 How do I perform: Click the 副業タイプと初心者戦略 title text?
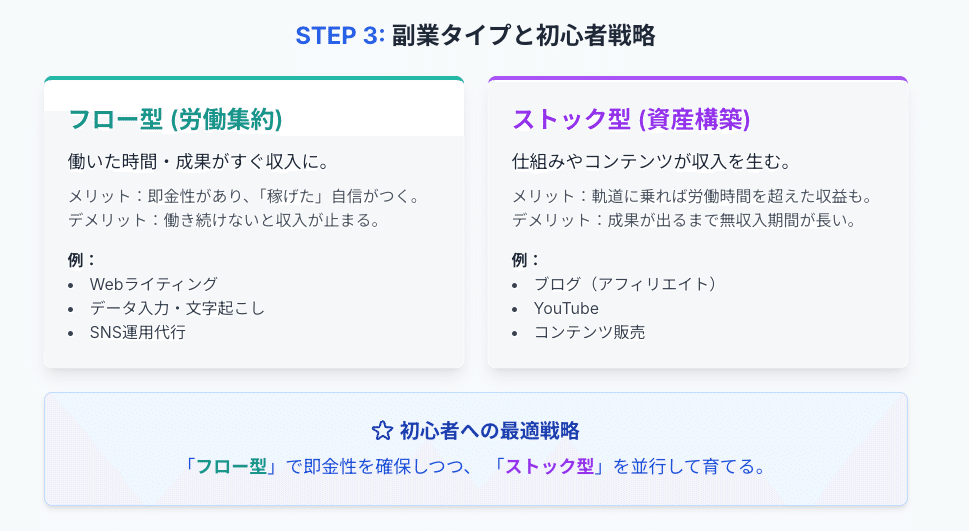pos(523,36)
